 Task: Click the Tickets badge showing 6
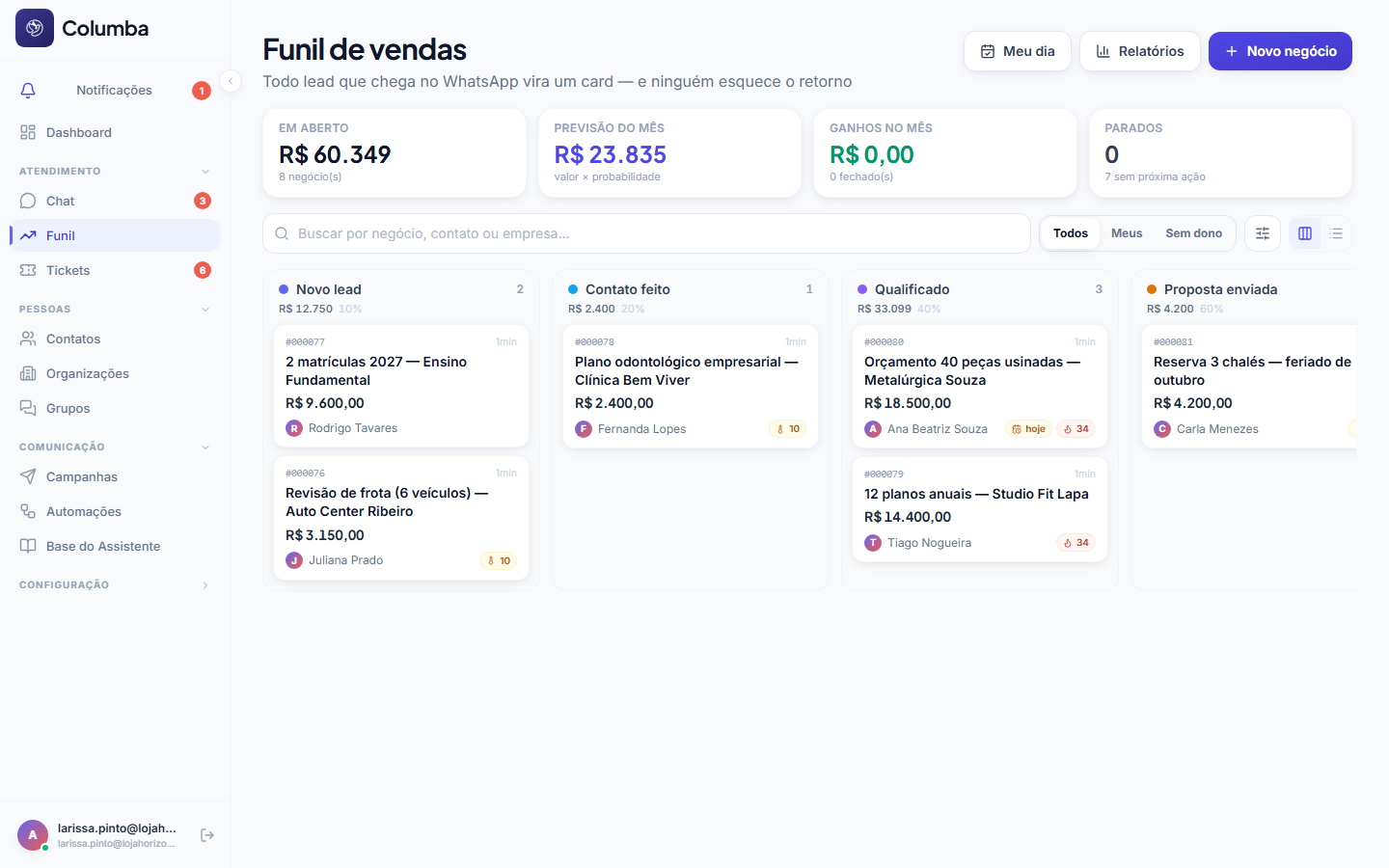[203, 270]
